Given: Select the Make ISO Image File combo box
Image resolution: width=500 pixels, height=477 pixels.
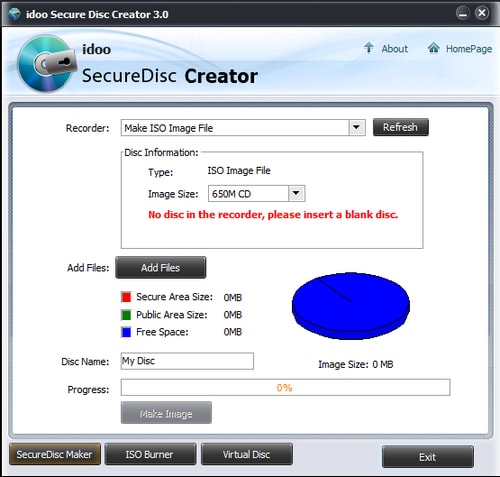Looking at the screenshot, I should [243, 127].
